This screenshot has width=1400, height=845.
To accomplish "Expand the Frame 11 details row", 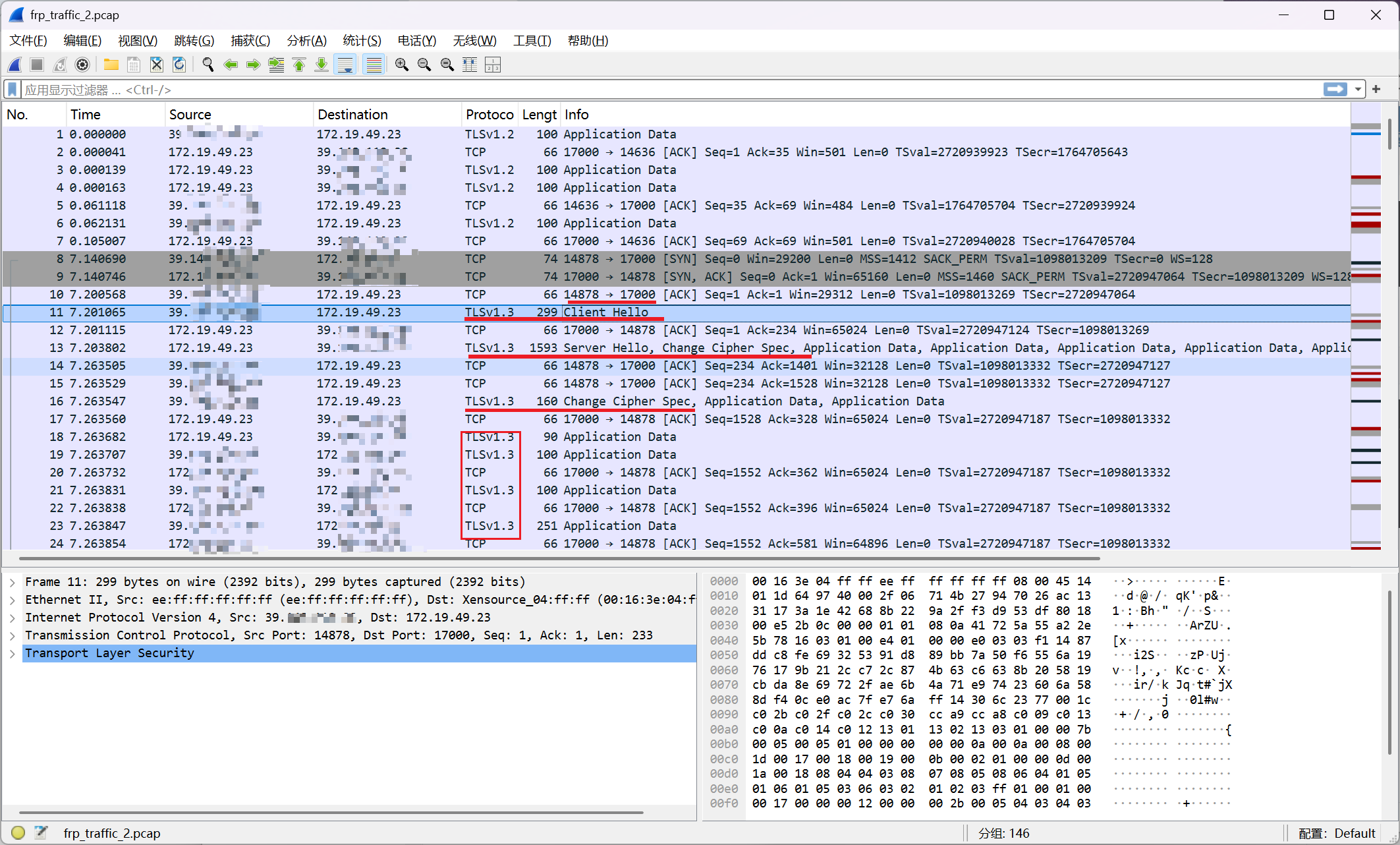I will coord(12,583).
